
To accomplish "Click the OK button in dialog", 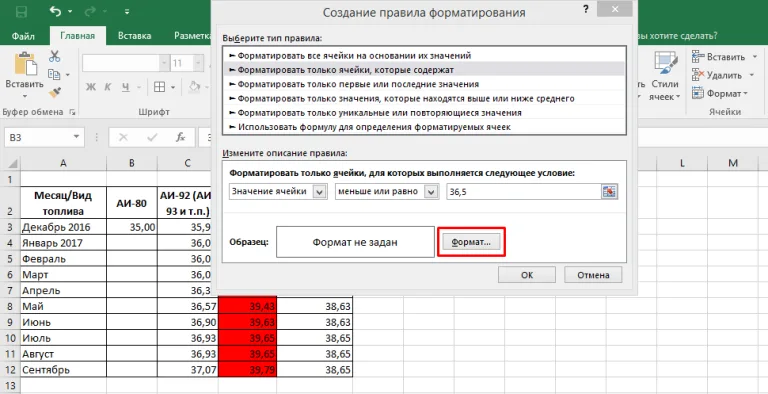I will (527, 275).
